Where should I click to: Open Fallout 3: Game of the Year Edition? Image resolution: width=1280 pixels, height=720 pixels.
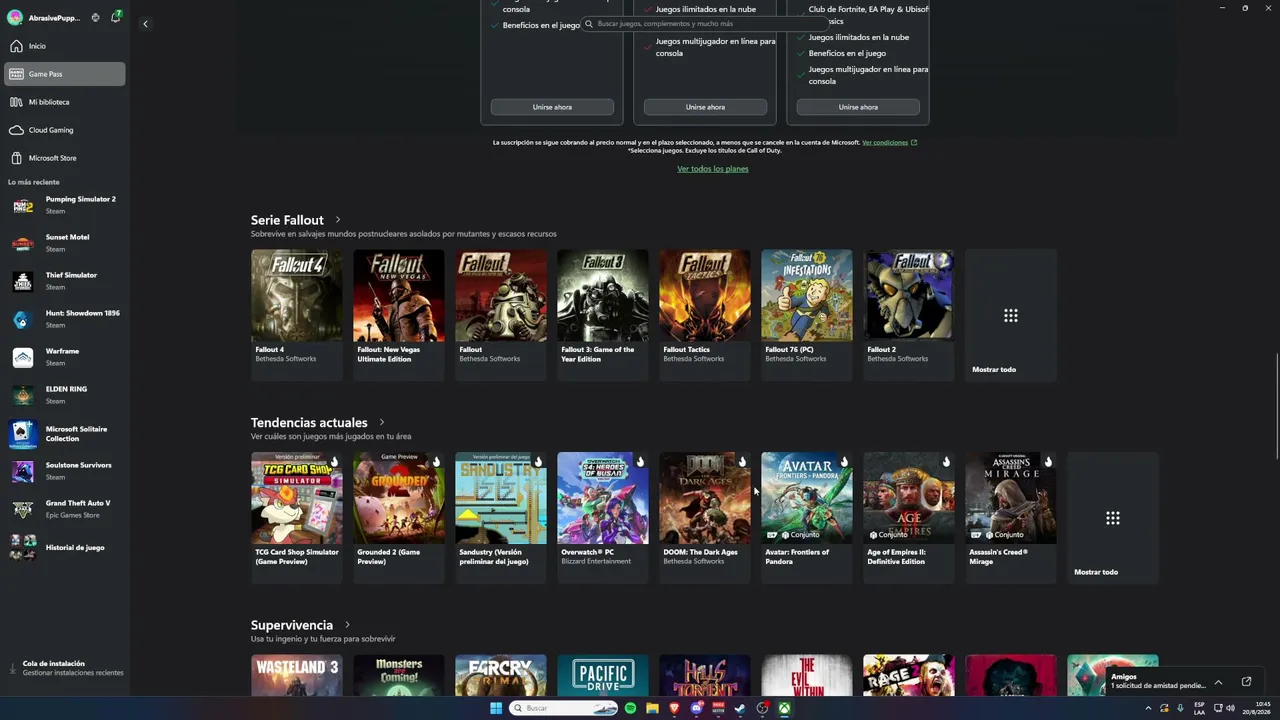click(x=603, y=315)
